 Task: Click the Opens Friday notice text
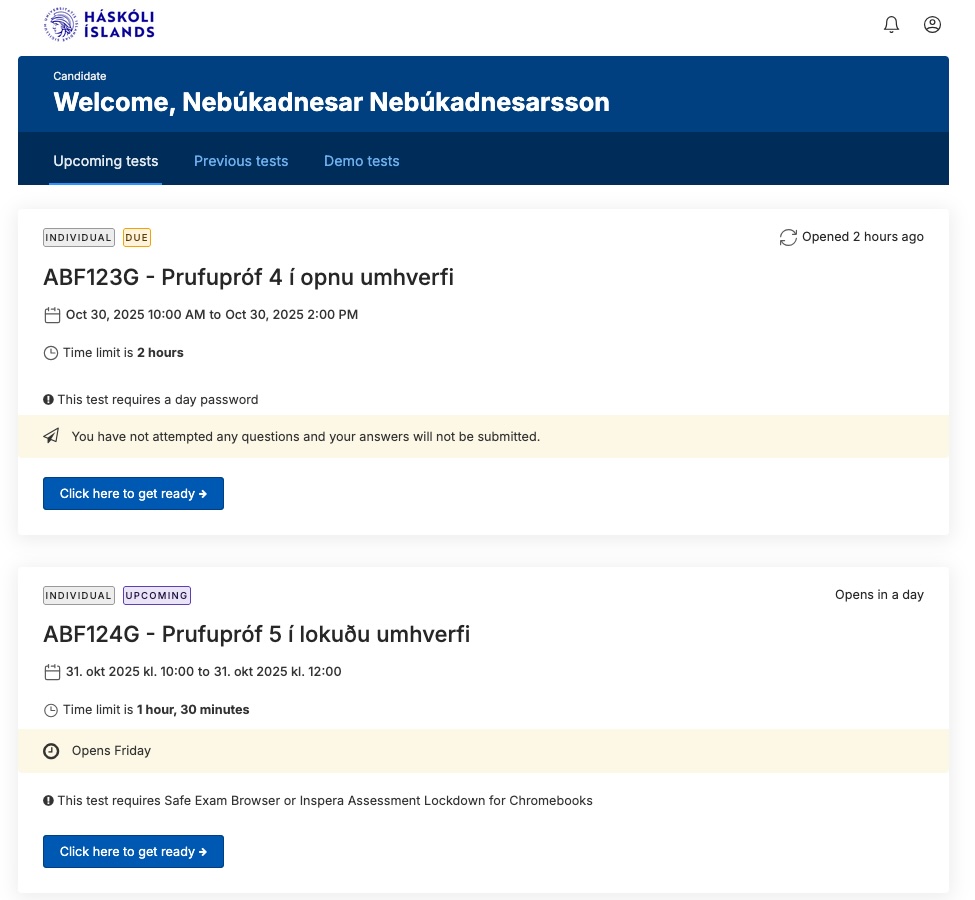click(111, 751)
